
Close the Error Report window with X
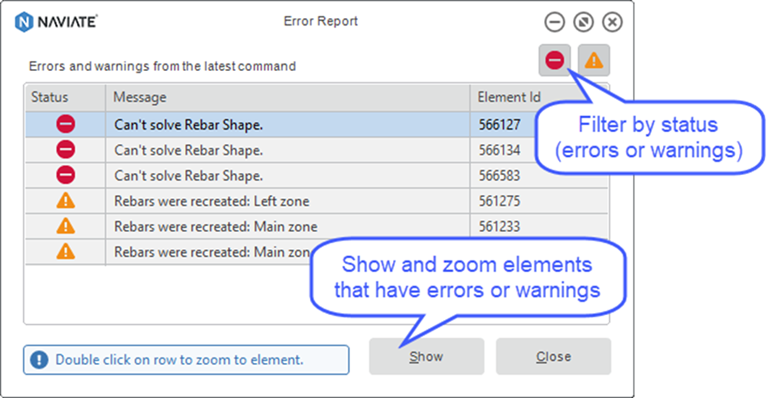(x=612, y=22)
